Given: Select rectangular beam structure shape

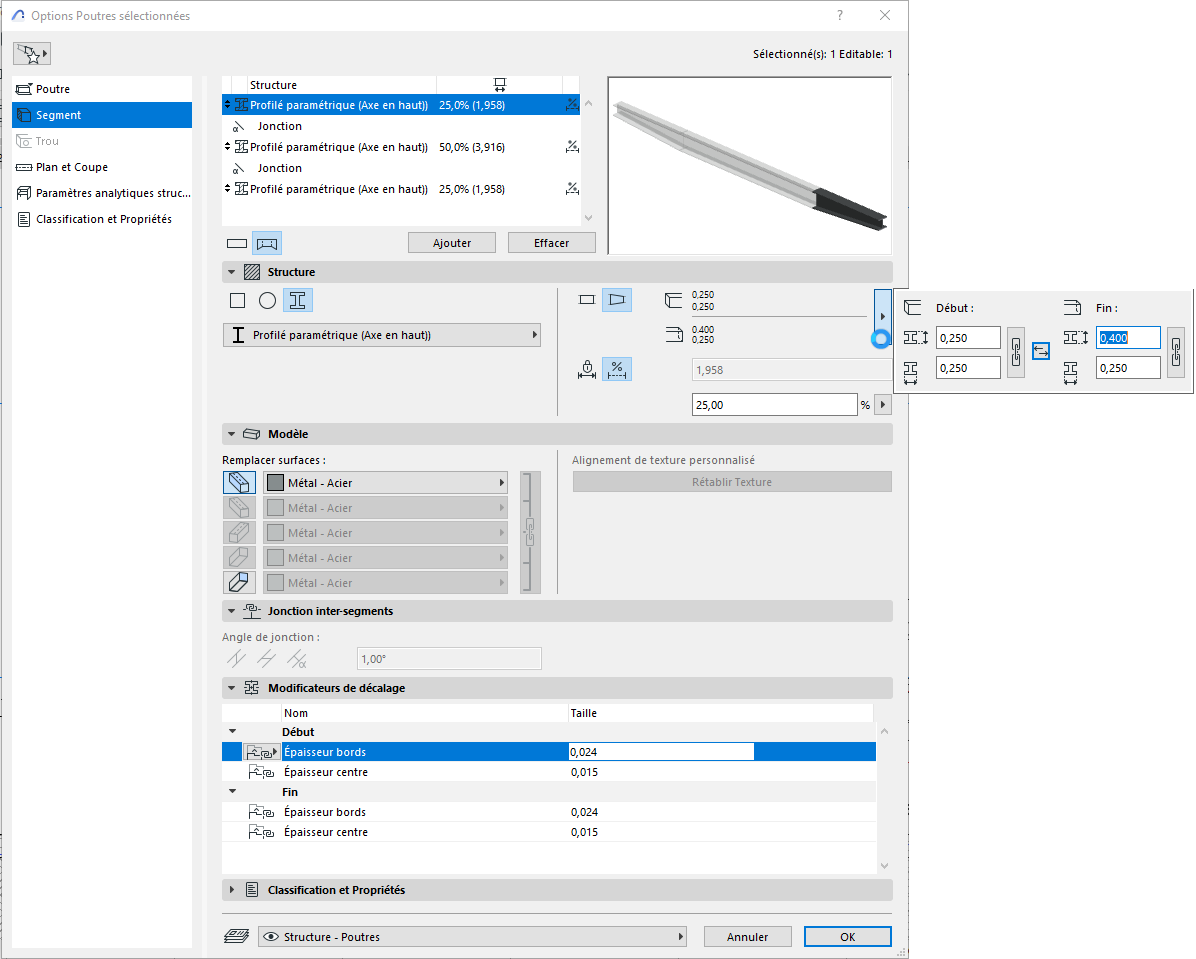Looking at the screenshot, I should [x=237, y=301].
